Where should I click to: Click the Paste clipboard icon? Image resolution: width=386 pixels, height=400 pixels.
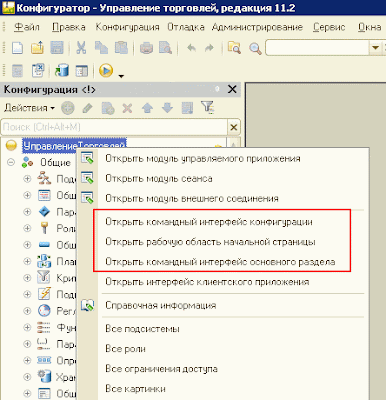(x=121, y=48)
